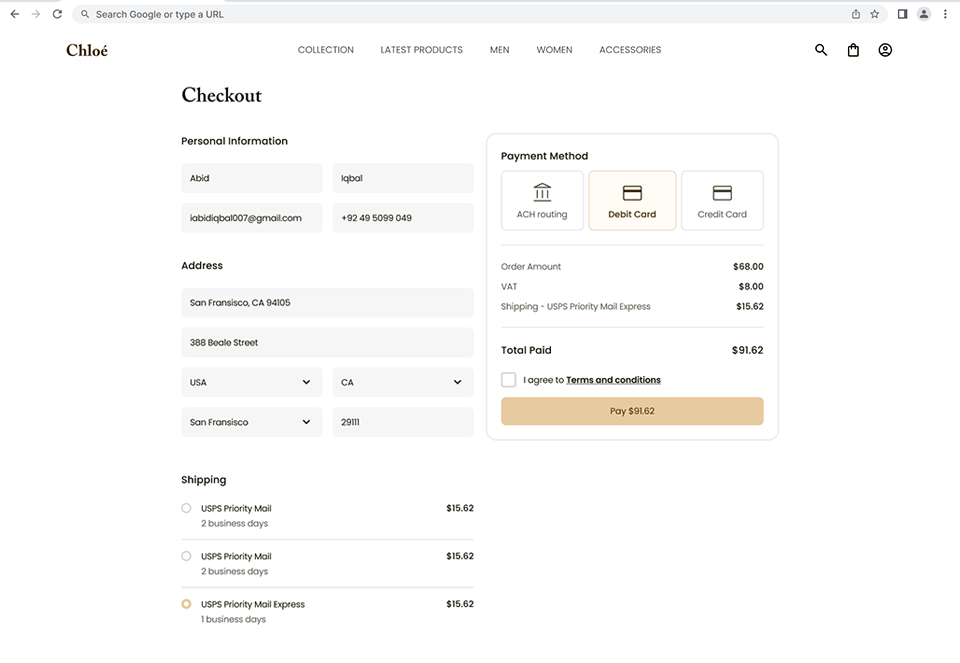Bookmark the page with the star icon
Screen dimensions: 960x663
tap(874, 14)
